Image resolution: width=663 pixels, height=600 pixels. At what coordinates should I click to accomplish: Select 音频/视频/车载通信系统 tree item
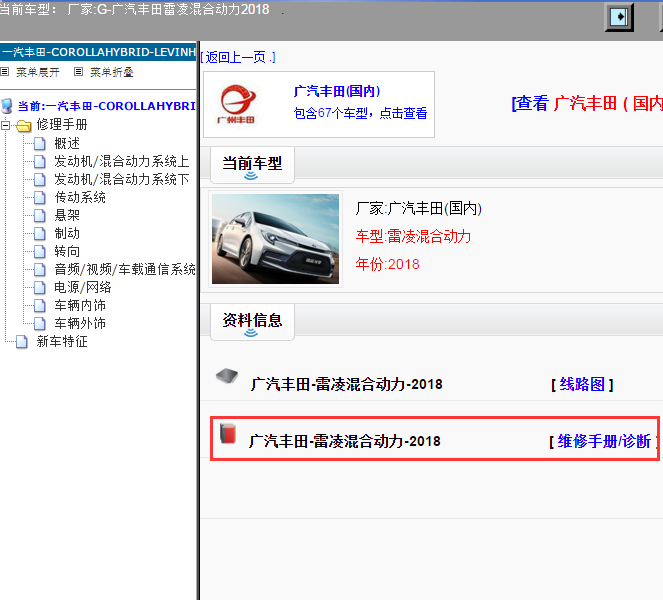[x=125, y=269]
